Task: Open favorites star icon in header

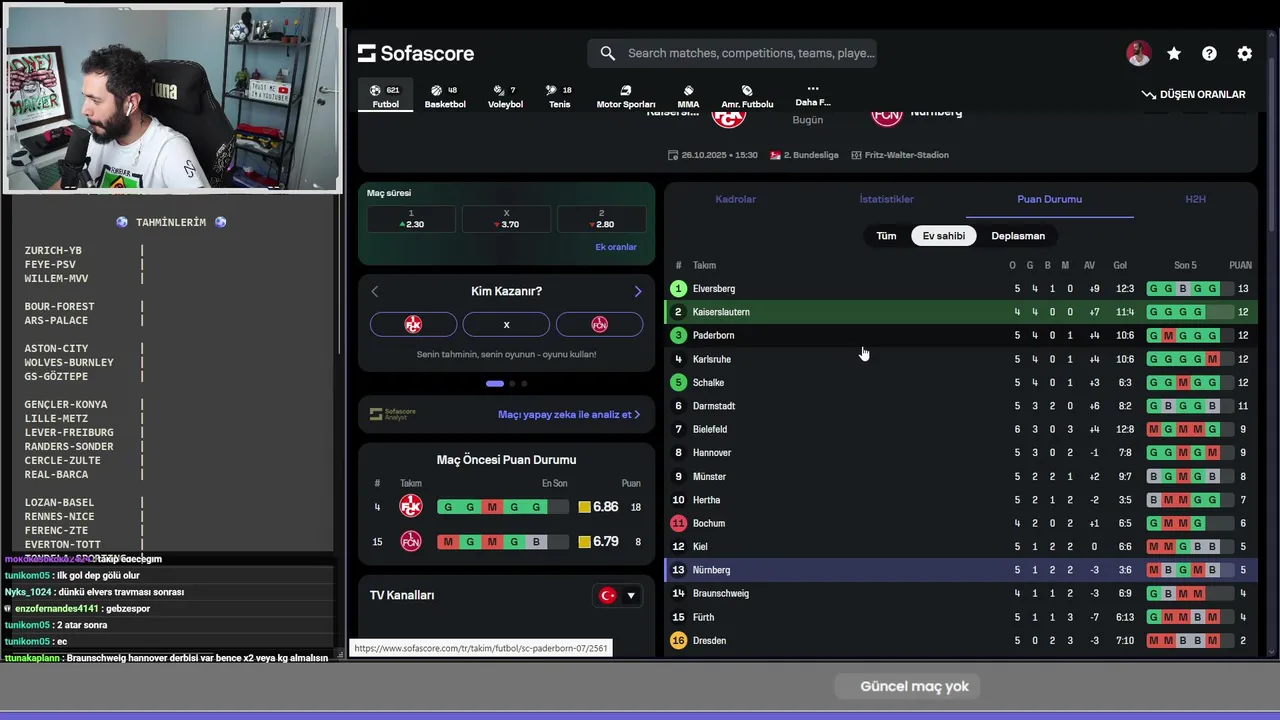Action: (1174, 54)
